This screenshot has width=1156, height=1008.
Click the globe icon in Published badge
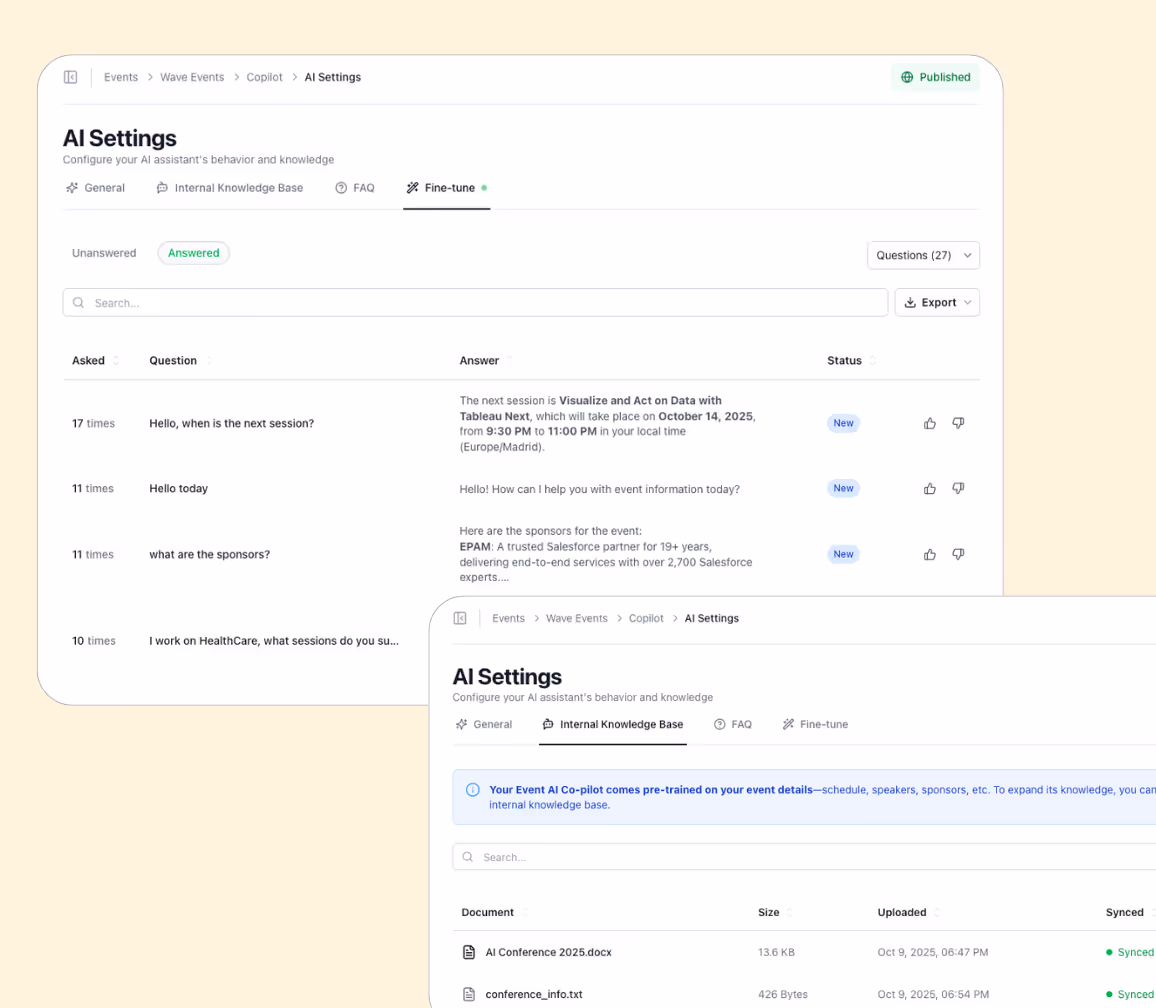pos(907,77)
